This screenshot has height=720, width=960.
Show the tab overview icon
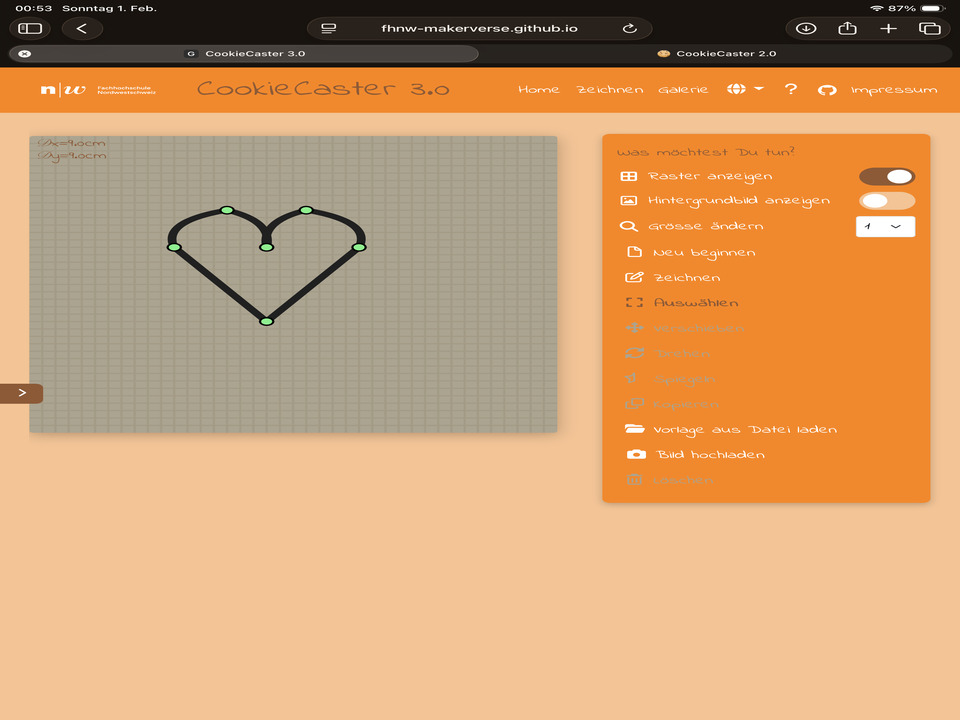(x=929, y=28)
